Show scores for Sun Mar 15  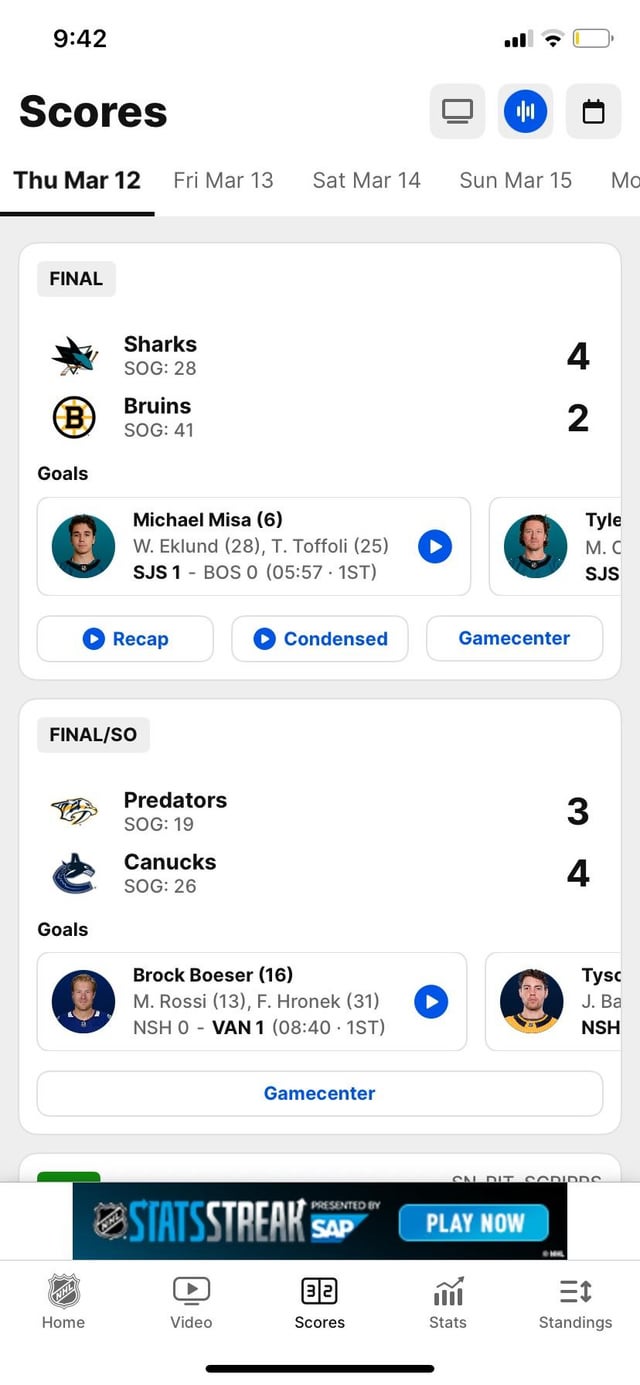515,180
